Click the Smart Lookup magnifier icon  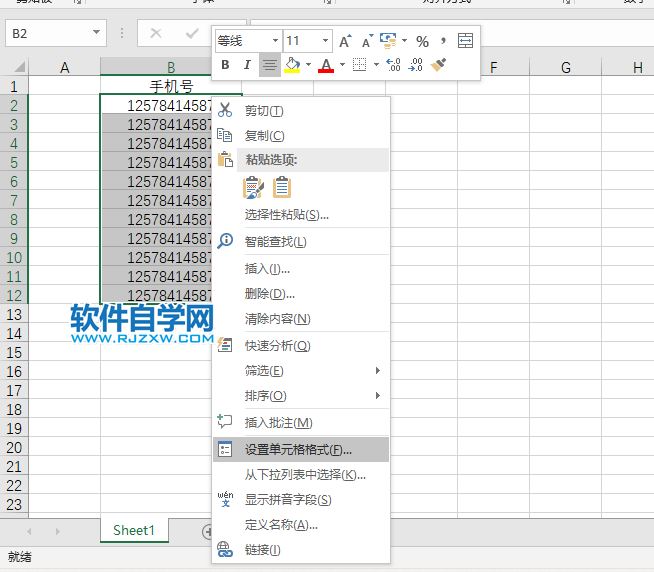[225, 241]
